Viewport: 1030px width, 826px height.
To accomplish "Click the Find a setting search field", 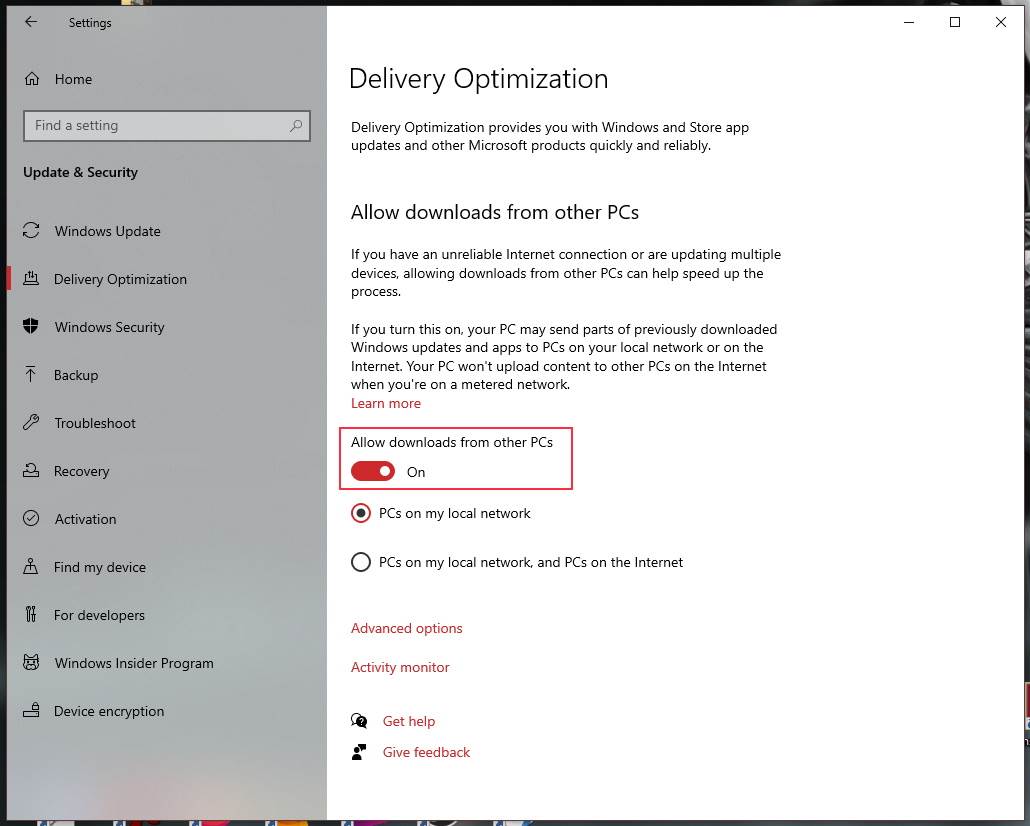I will click(x=167, y=126).
